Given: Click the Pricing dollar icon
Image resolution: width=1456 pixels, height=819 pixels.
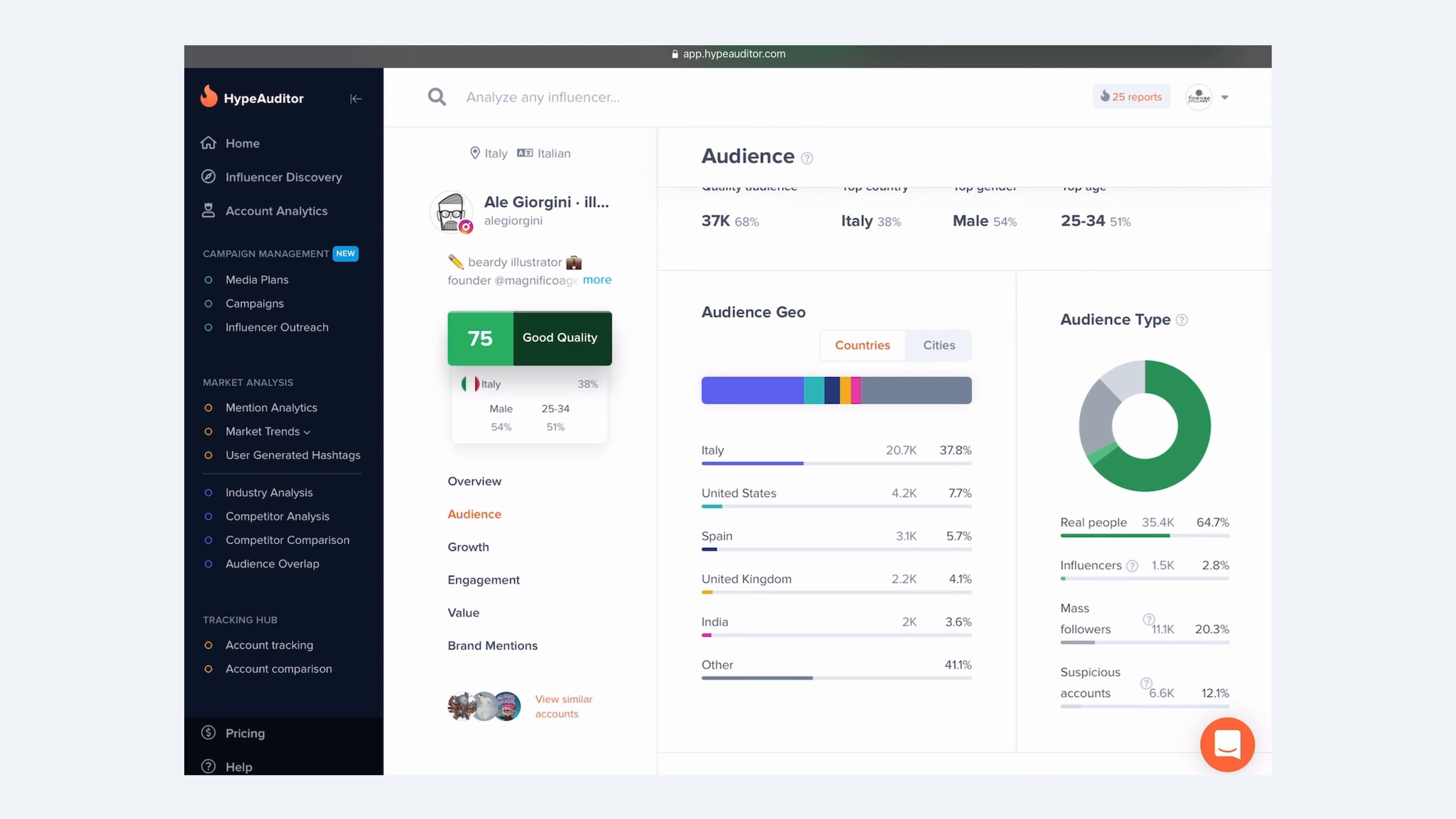Looking at the screenshot, I should [209, 733].
